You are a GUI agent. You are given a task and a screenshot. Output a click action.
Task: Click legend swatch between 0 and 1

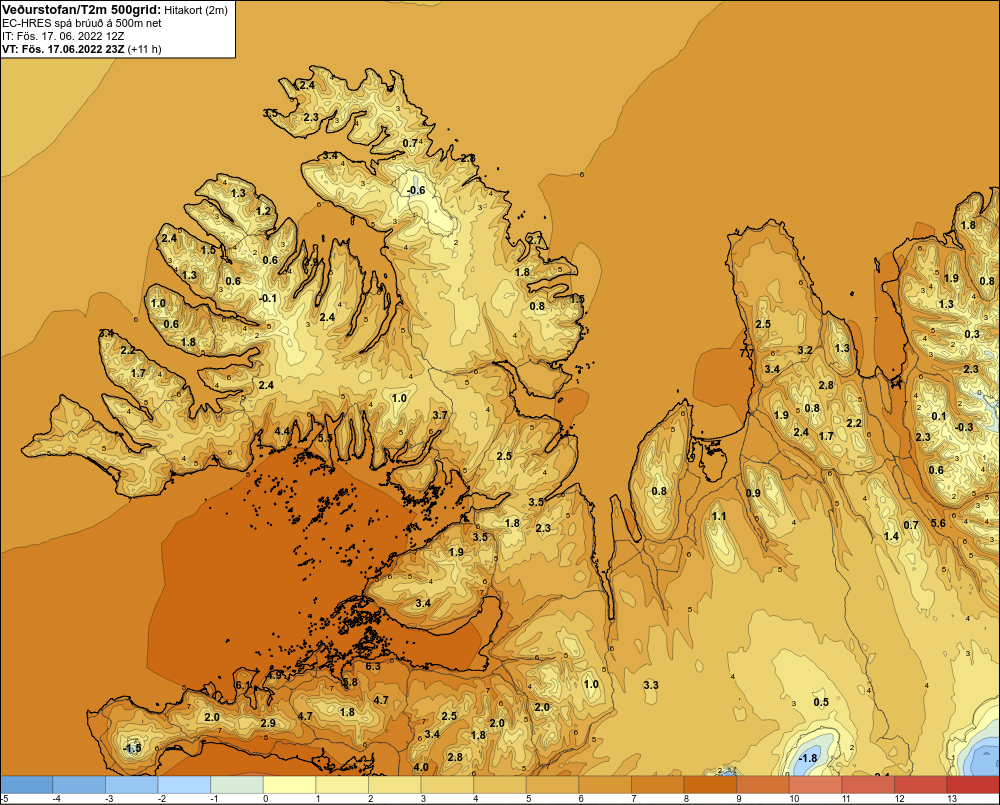[289, 784]
